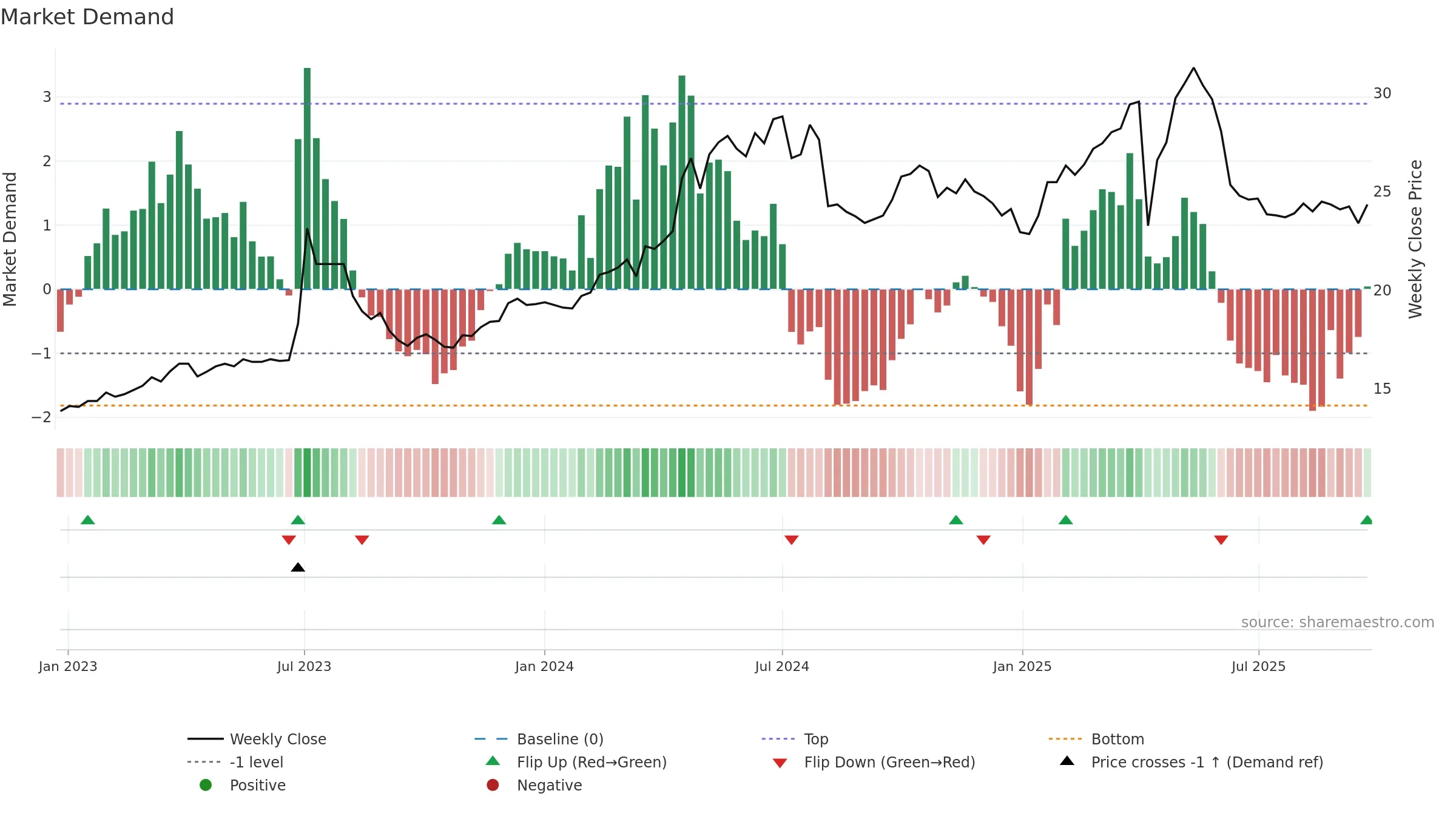Image resolution: width=1456 pixels, height=819 pixels.
Task: Click the Jul 2025 axis label
Action: [x=1259, y=666]
